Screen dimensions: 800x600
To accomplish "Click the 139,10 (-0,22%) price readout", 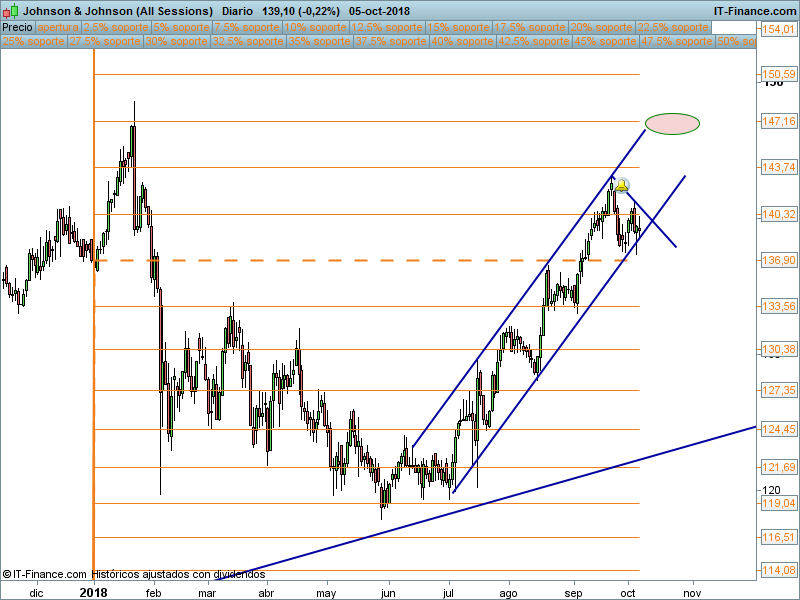I will click(x=301, y=11).
